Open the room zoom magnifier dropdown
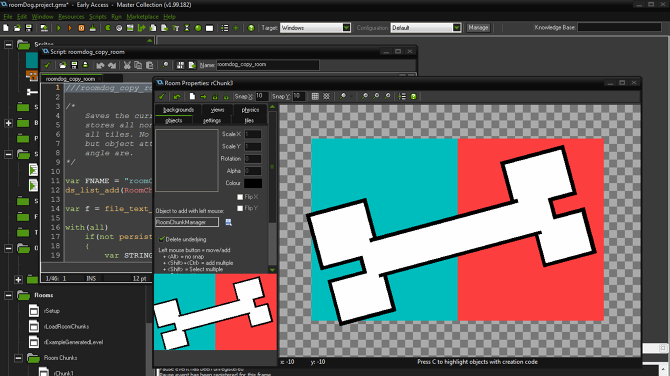 [352, 97]
